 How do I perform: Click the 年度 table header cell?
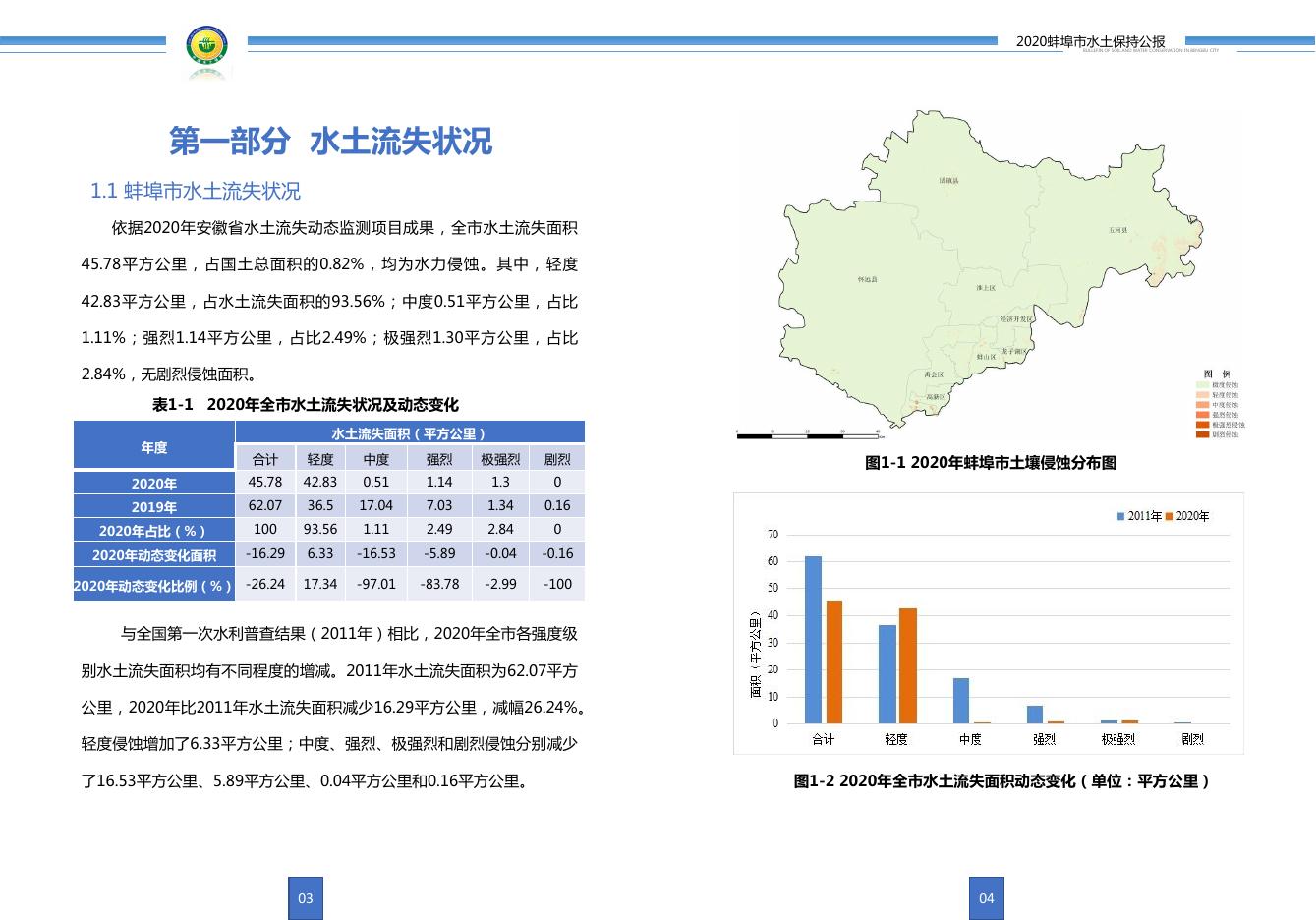click(x=154, y=447)
